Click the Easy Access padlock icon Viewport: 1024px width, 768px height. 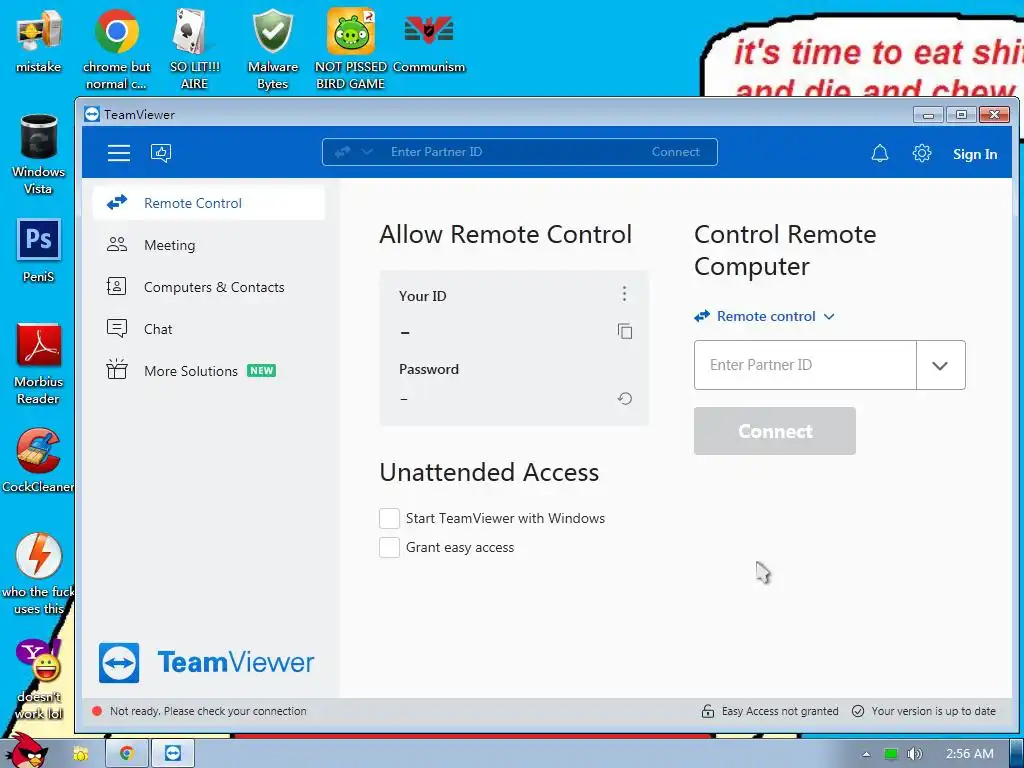[x=707, y=711]
